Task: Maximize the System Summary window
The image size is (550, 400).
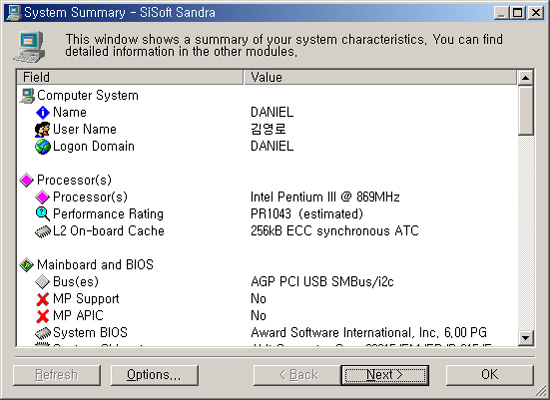Action: pos(517,13)
